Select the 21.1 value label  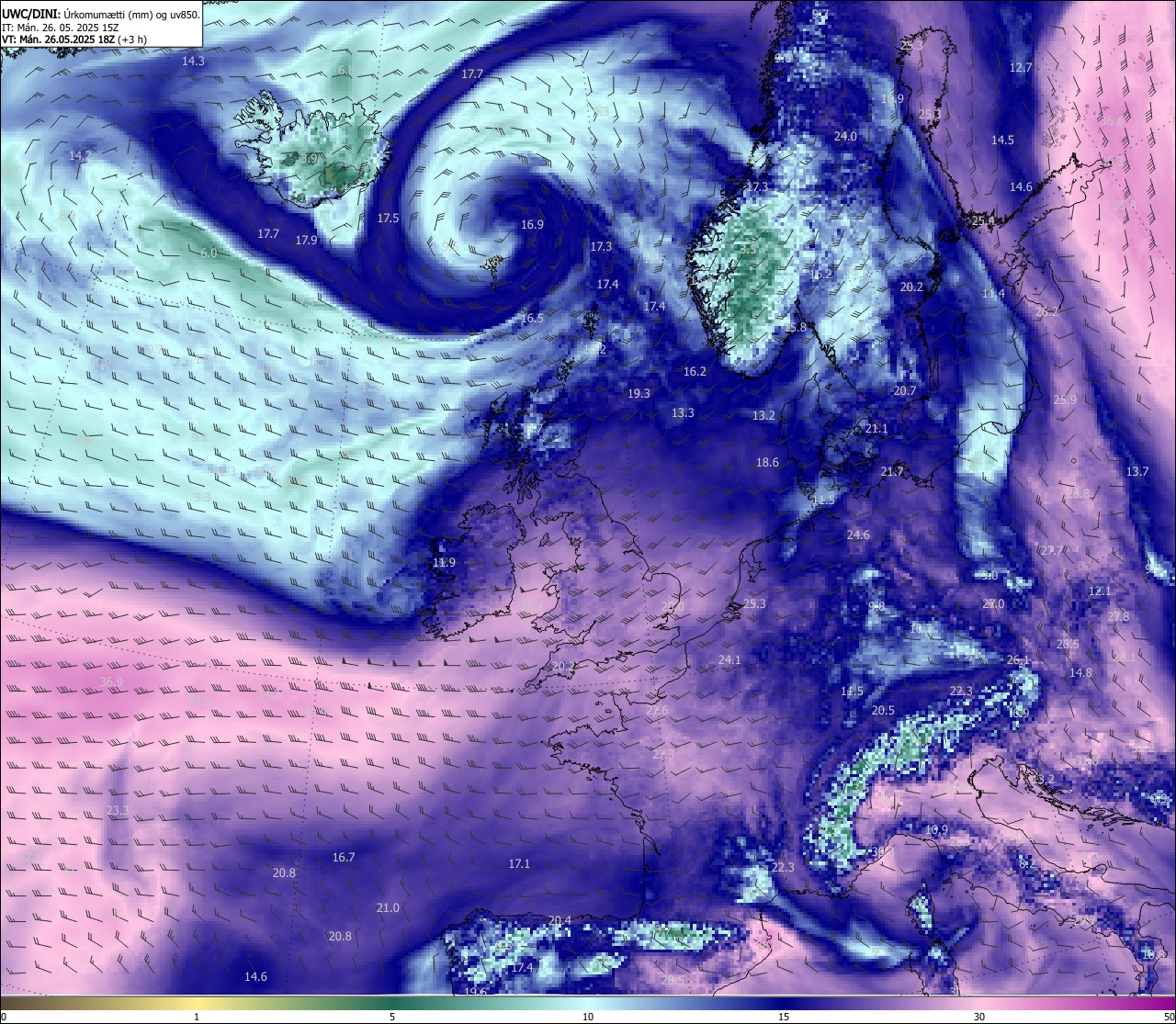(876, 429)
